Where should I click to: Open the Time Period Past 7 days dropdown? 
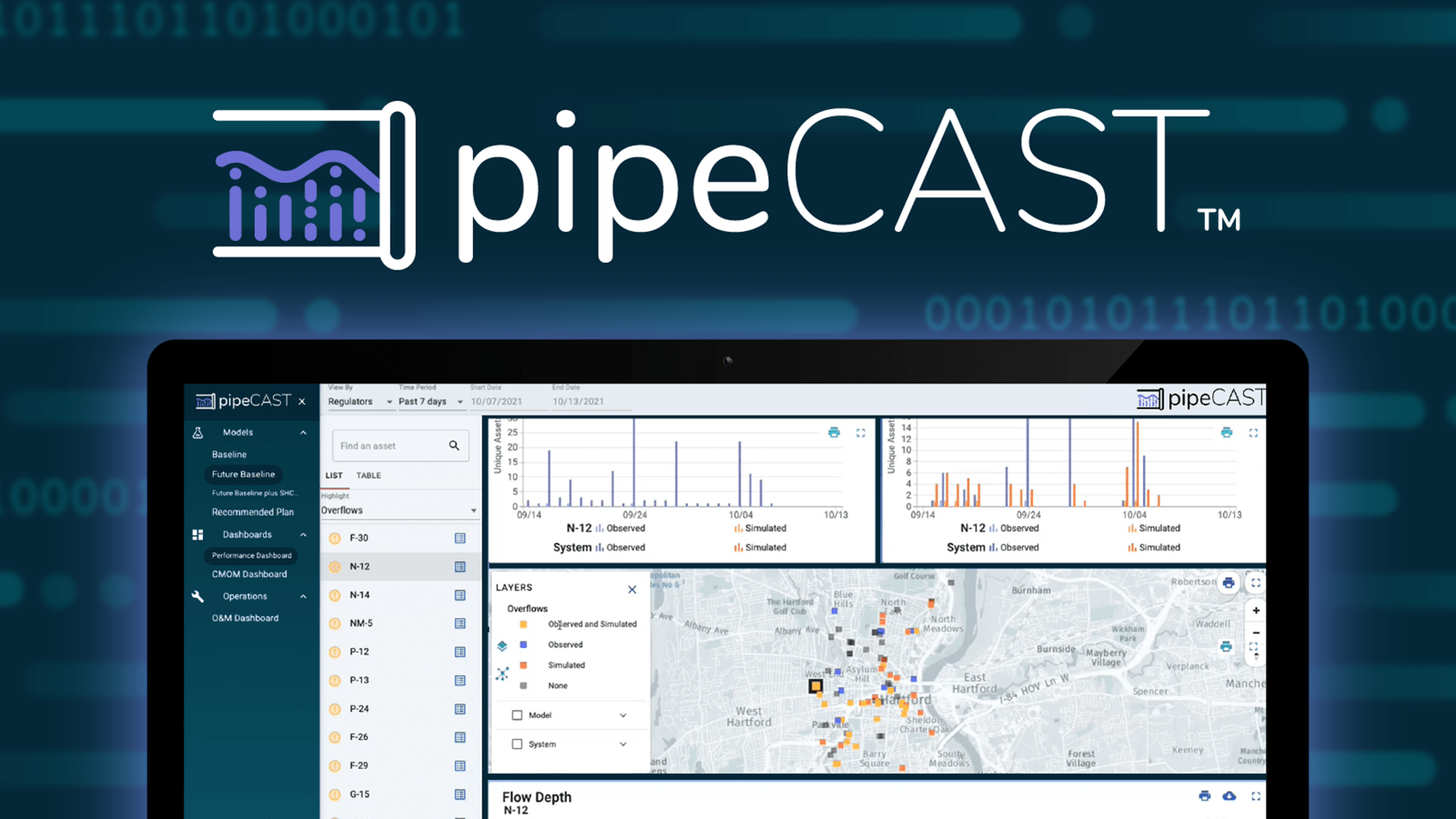(430, 401)
